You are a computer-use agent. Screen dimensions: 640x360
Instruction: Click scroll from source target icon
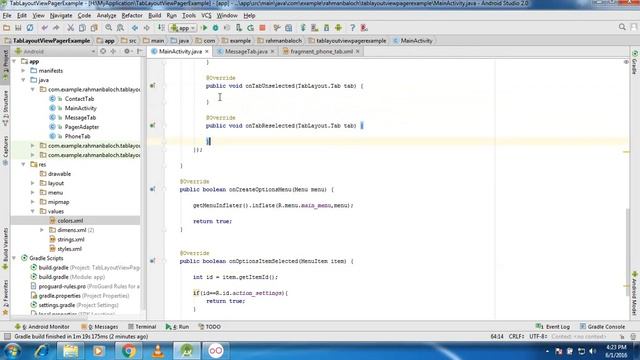click(103, 51)
